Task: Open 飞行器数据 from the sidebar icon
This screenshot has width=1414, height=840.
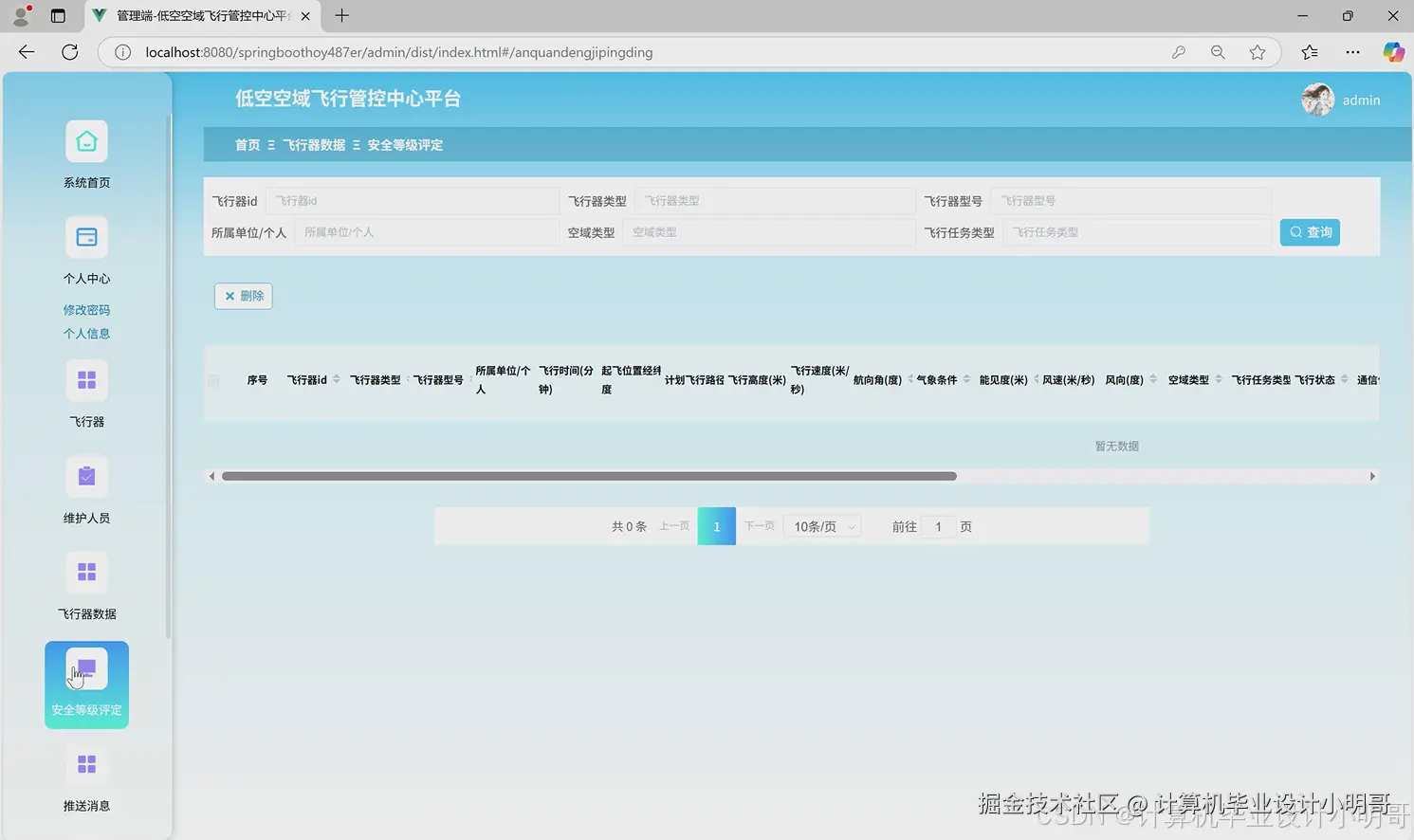Action: 86,572
